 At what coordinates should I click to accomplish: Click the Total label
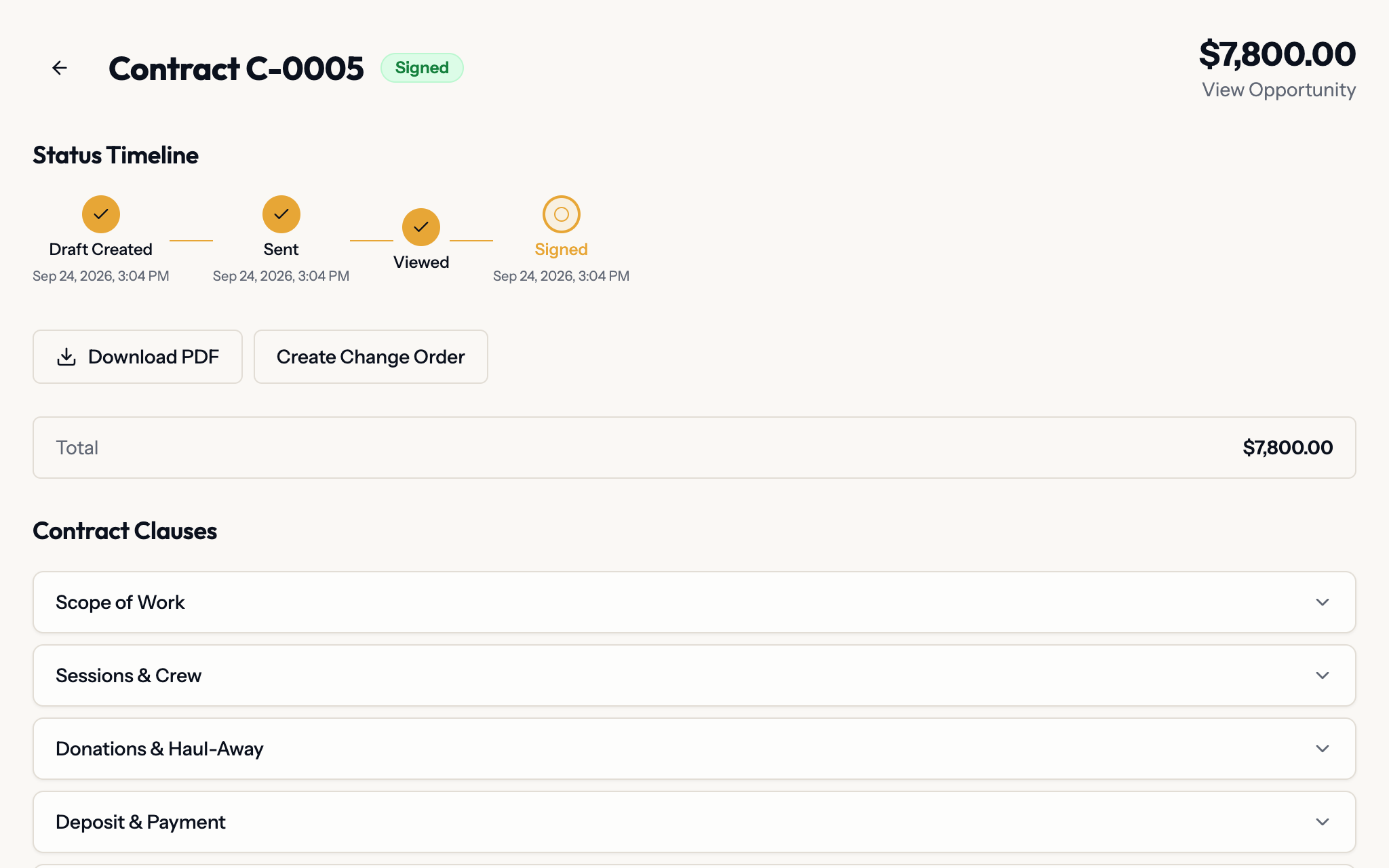pos(77,448)
